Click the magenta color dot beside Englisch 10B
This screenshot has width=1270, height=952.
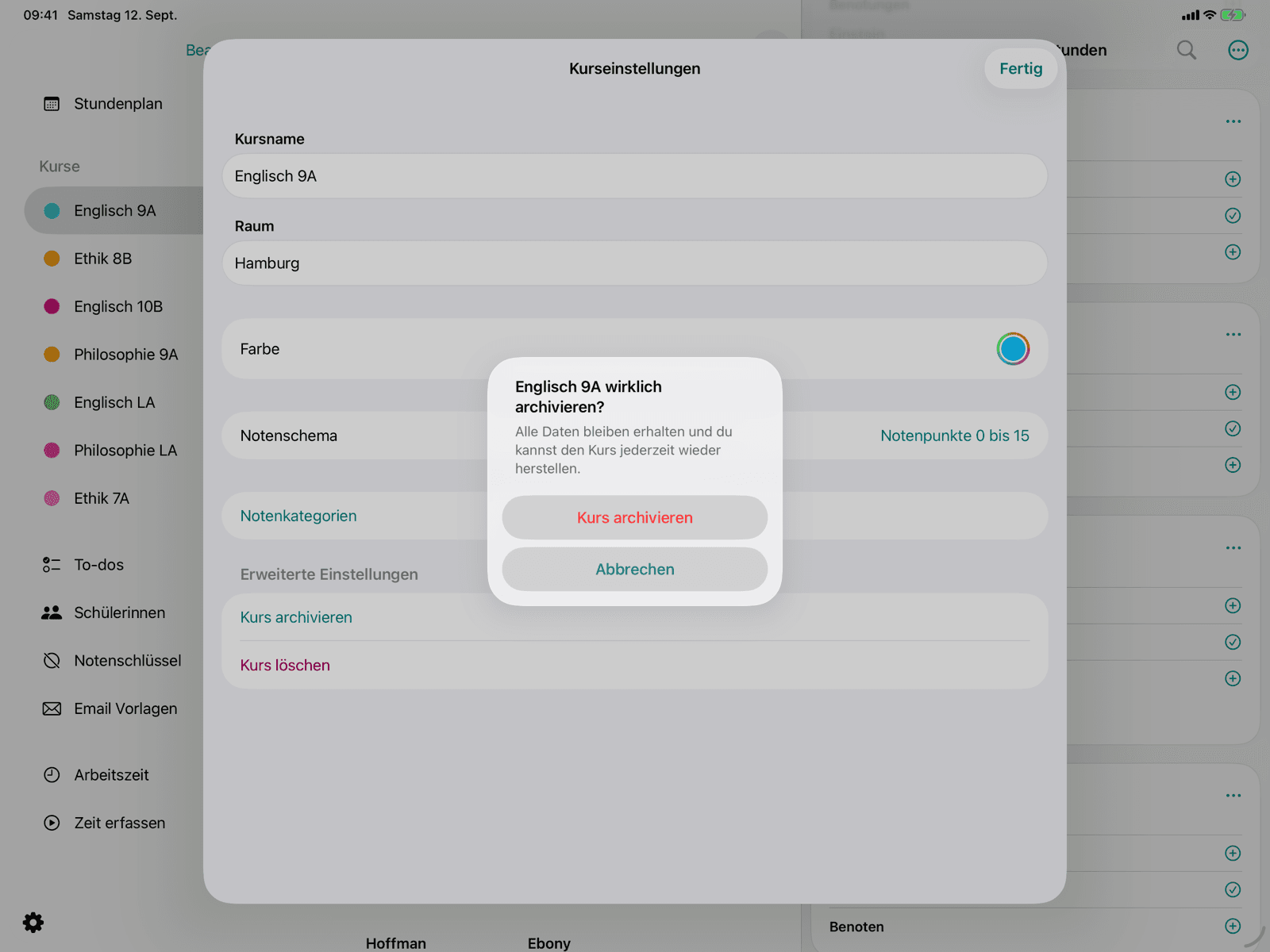tap(52, 306)
